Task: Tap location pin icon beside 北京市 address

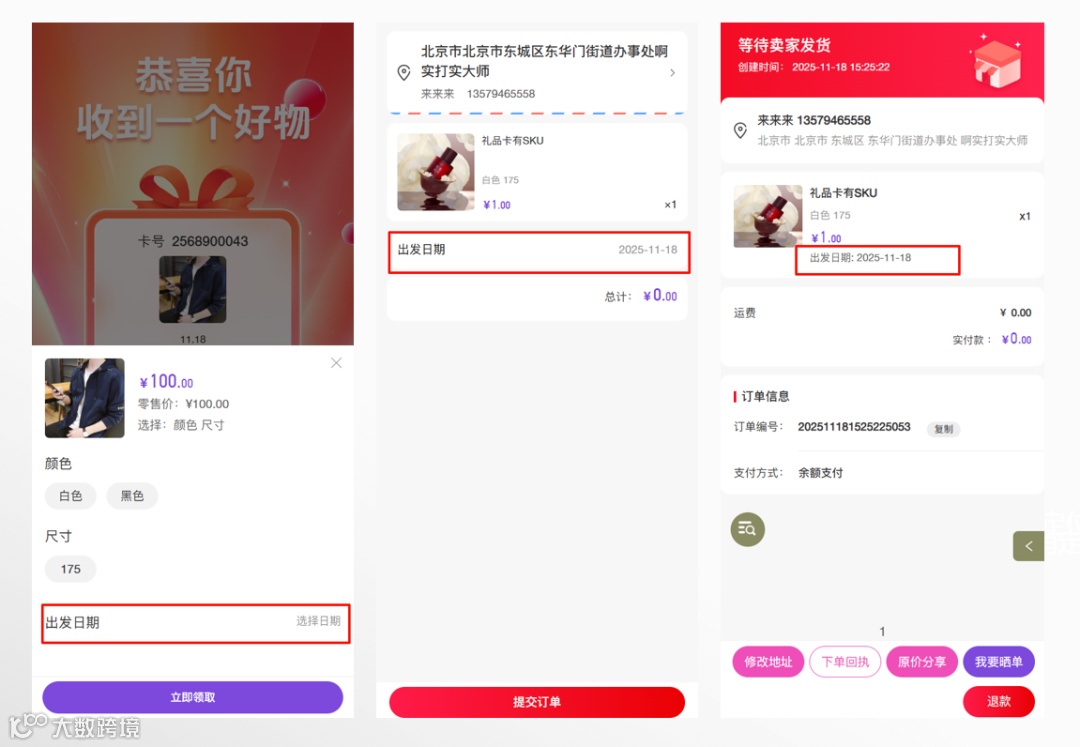Action: [x=404, y=72]
